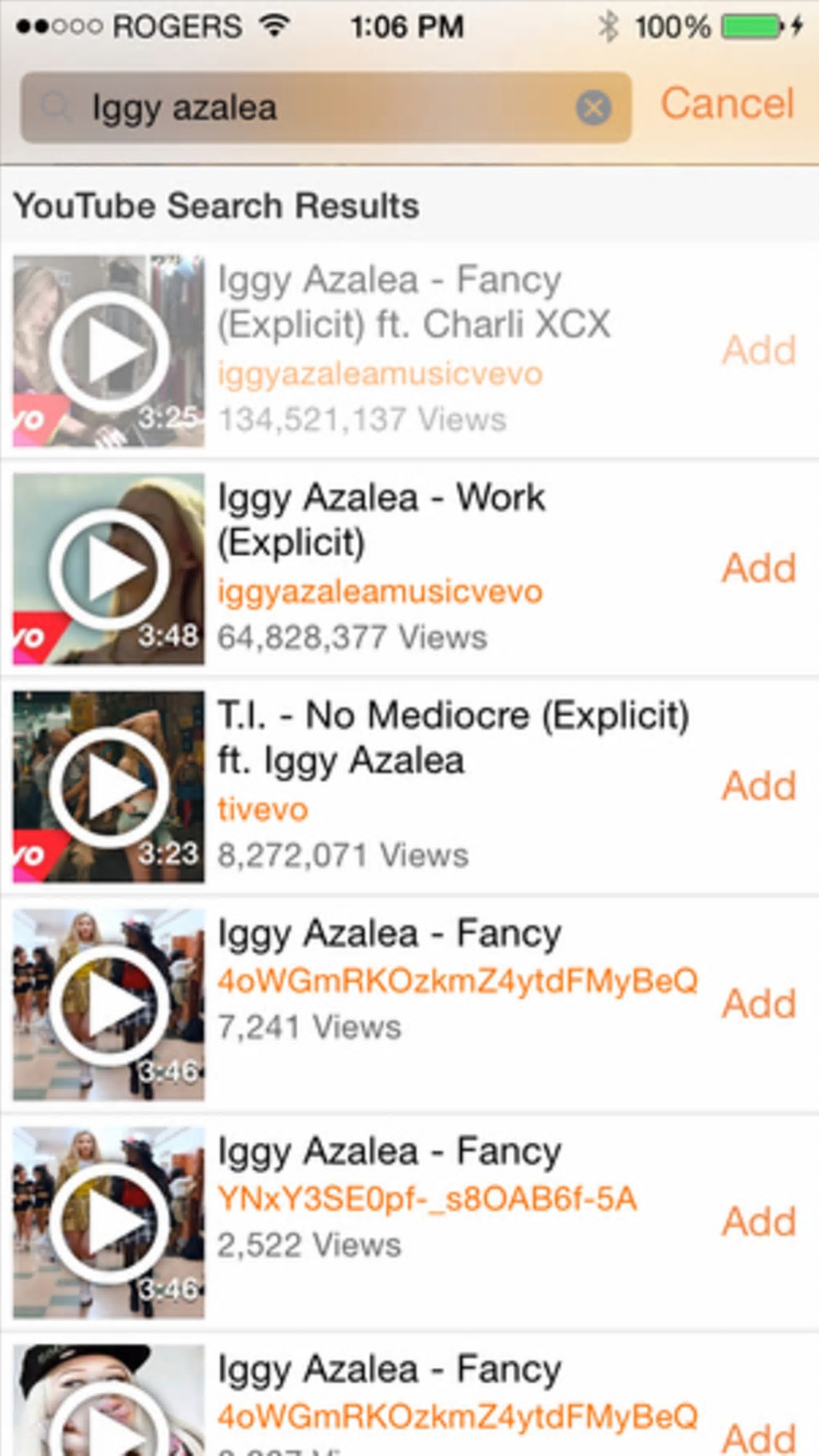This screenshot has width=819, height=1456.
Task: Tap the battery status icon
Action: point(751,27)
